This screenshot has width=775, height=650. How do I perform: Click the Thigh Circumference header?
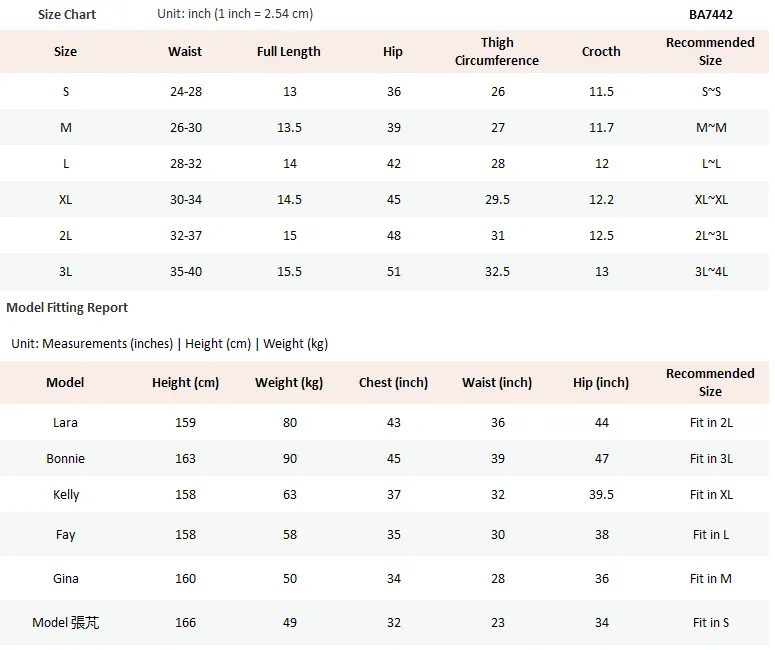click(x=497, y=51)
